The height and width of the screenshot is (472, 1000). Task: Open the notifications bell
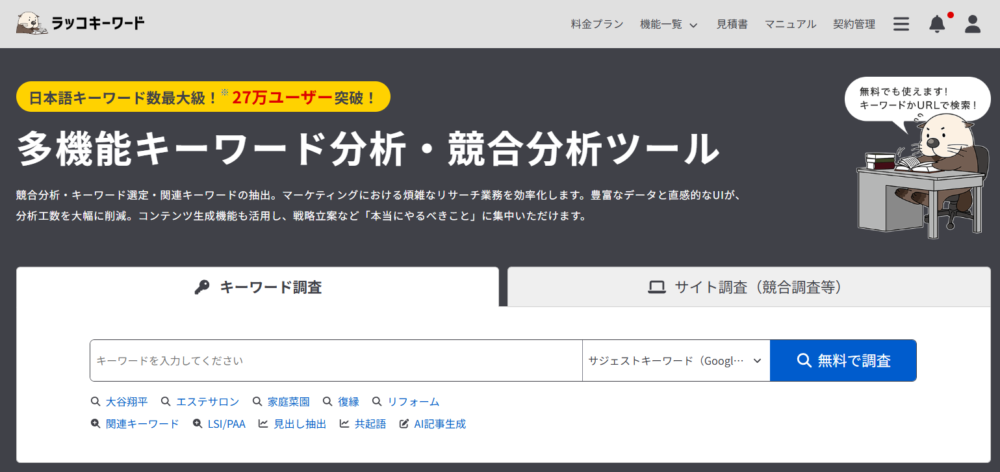pos(937,24)
